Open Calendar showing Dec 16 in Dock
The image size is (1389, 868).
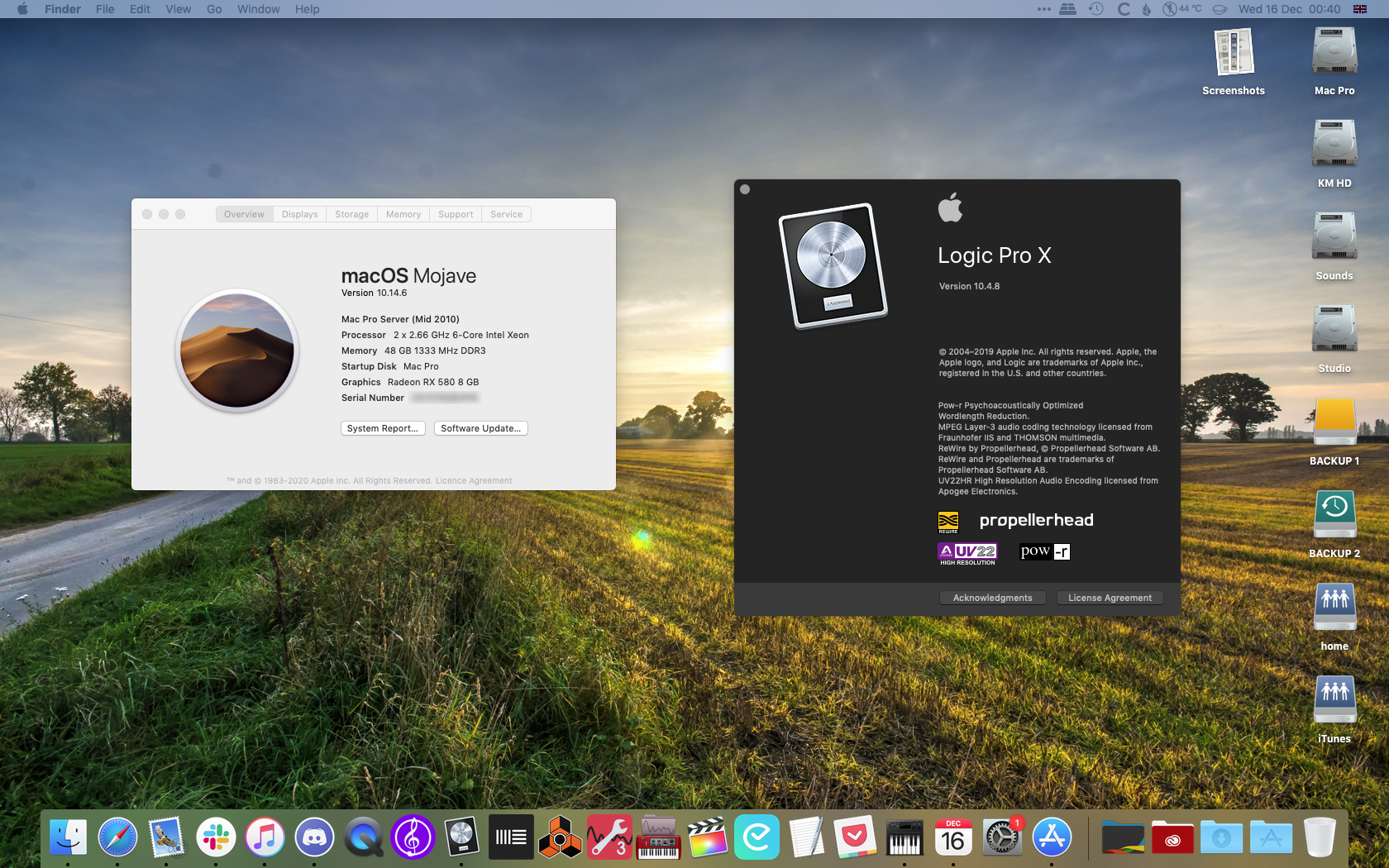(x=953, y=837)
